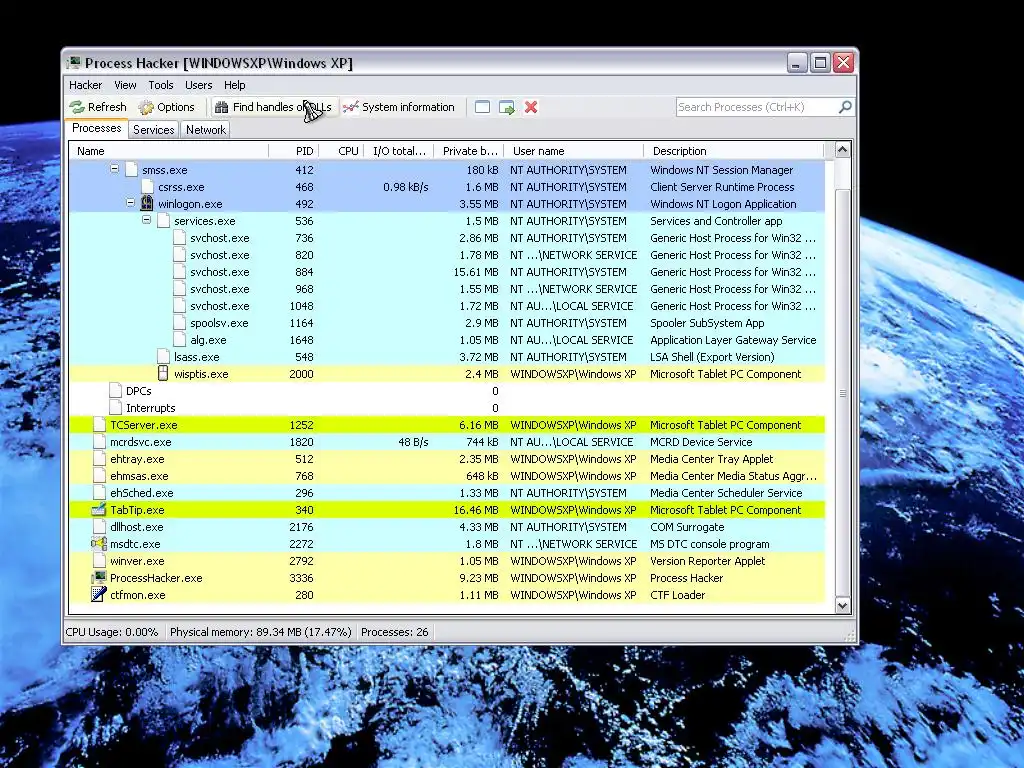The image size is (1024, 768).
Task: Select the ehmsas.exe process row
Action: [x=447, y=475]
